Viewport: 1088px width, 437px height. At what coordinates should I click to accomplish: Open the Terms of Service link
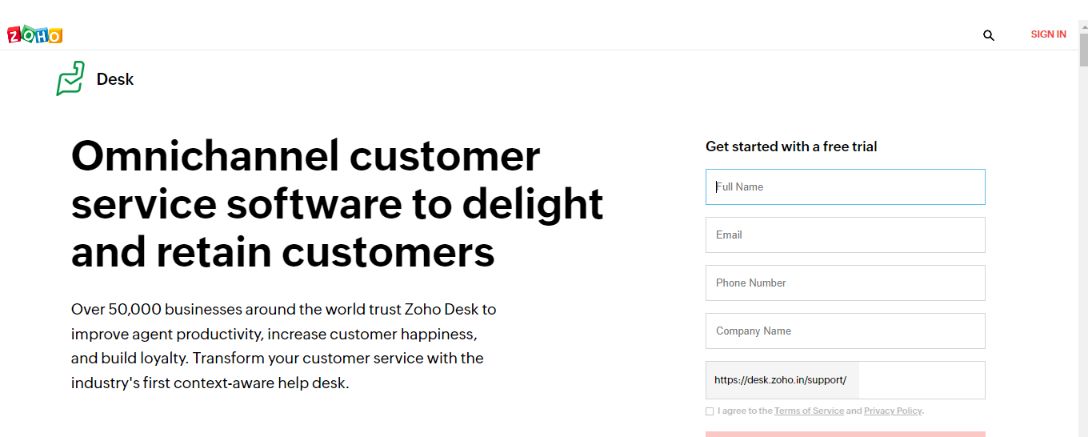pos(809,411)
